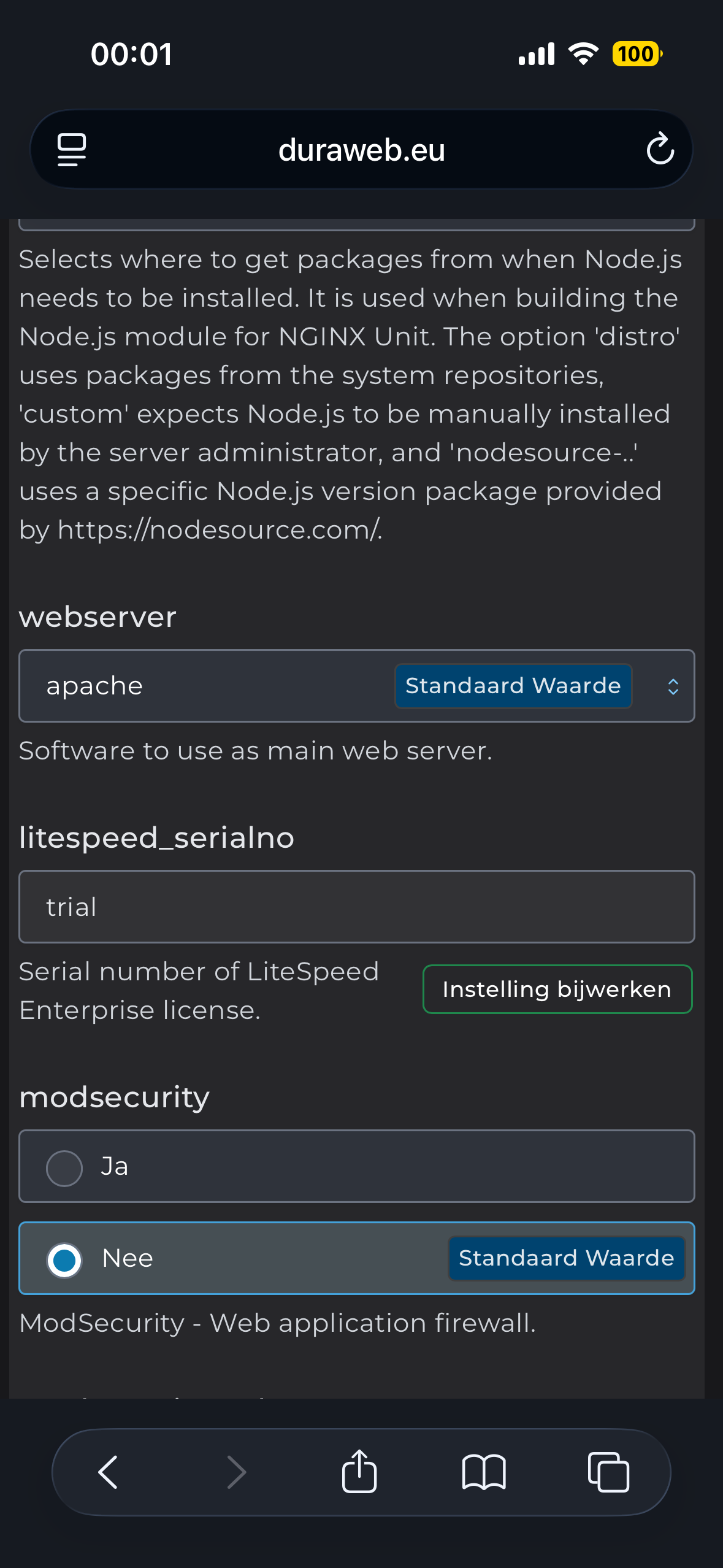723x1568 pixels.
Task: Tap the 'Standaard Waarde' badge beside Nee
Action: point(566,1258)
